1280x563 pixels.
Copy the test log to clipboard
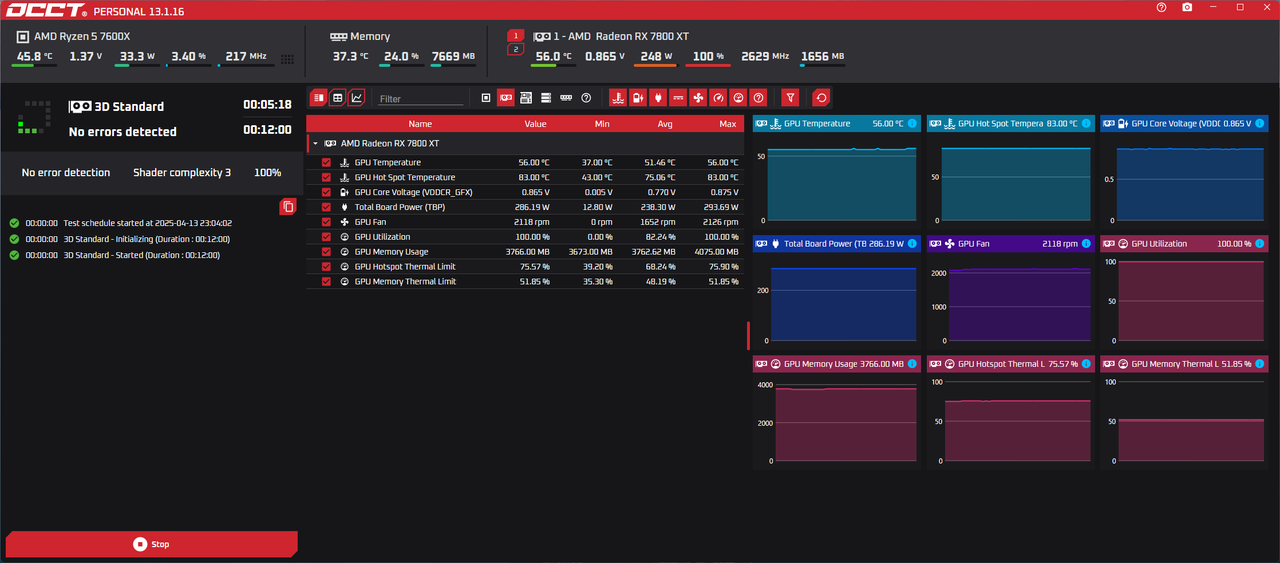pos(288,206)
